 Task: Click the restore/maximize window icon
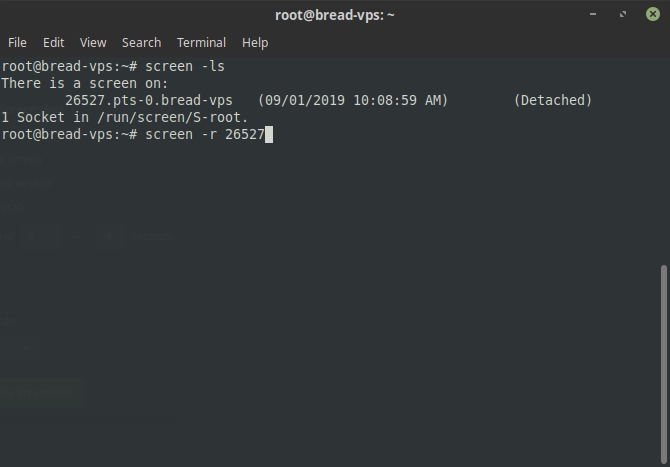(x=623, y=14)
